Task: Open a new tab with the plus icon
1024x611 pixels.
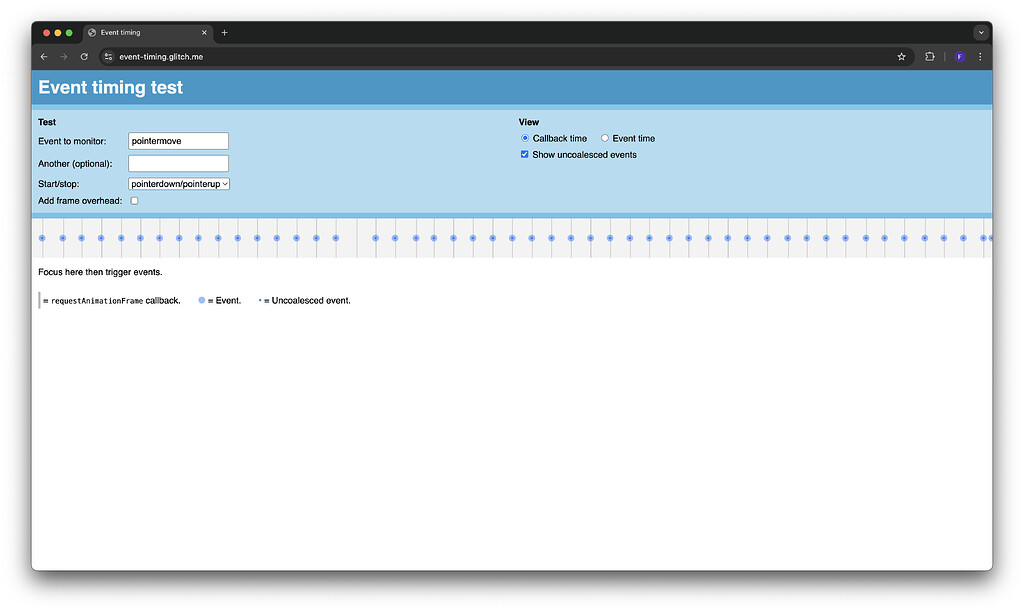Action: [x=224, y=32]
